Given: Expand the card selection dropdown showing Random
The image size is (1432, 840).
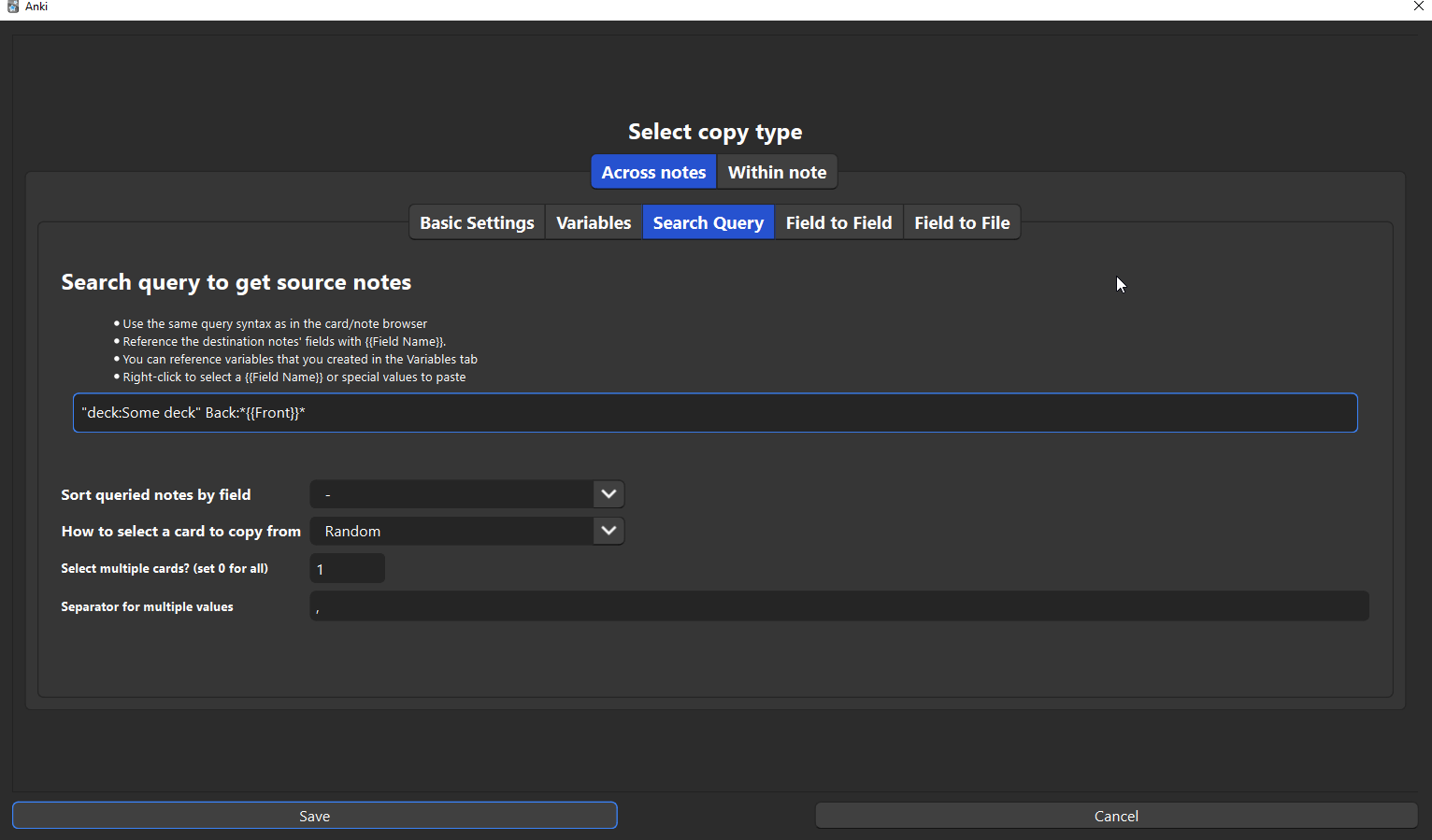Looking at the screenshot, I should tap(453, 531).
